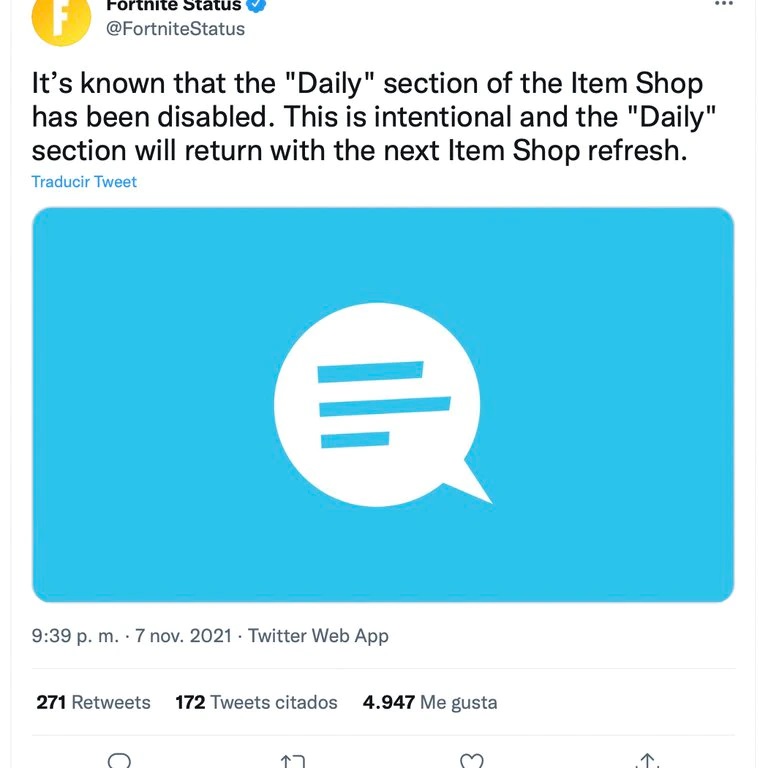The image size is (768, 768).
Task: View the 172 Tweets citados
Action: tap(256, 702)
